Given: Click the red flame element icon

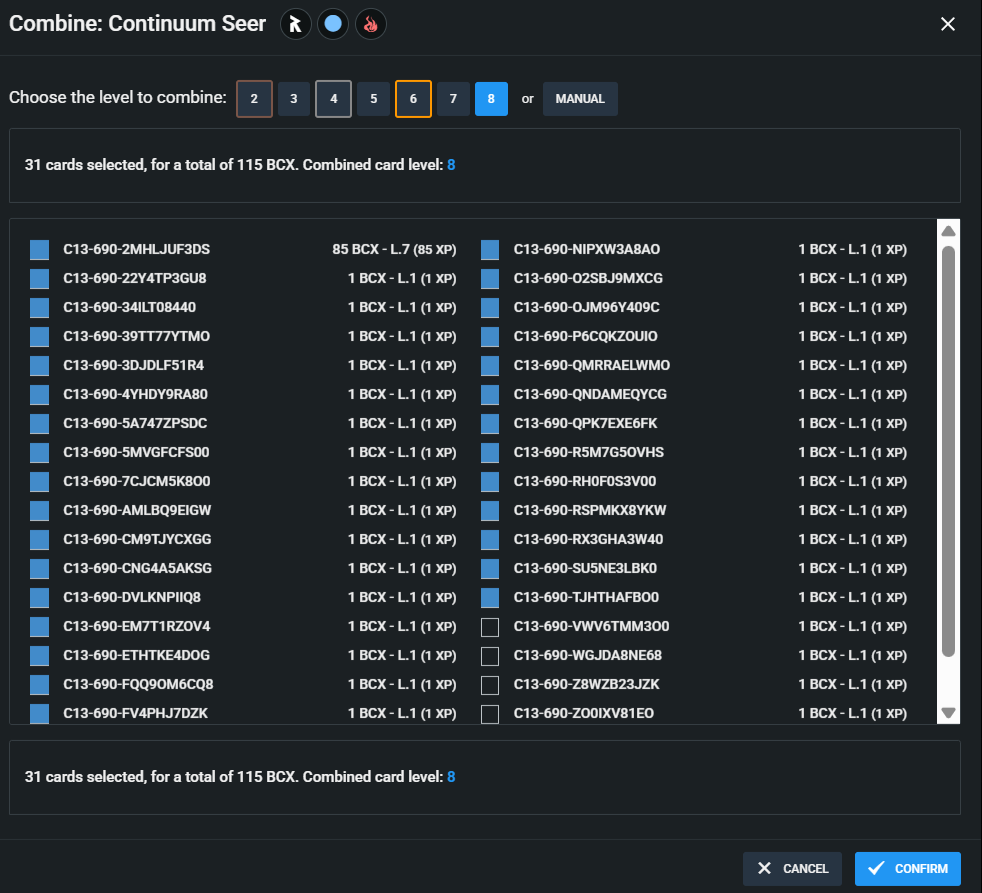Looking at the screenshot, I should coord(371,24).
